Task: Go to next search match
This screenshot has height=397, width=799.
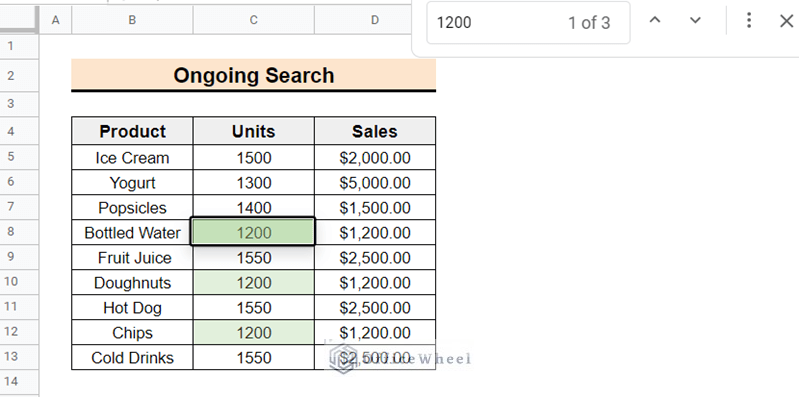Action: click(x=695, y=21)
